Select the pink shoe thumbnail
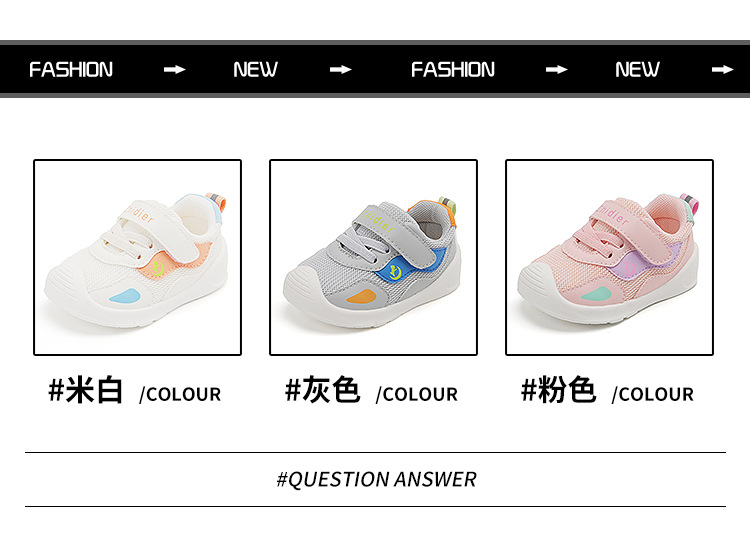This screenshot has height=533, width=750. click(x=609, y=257)
